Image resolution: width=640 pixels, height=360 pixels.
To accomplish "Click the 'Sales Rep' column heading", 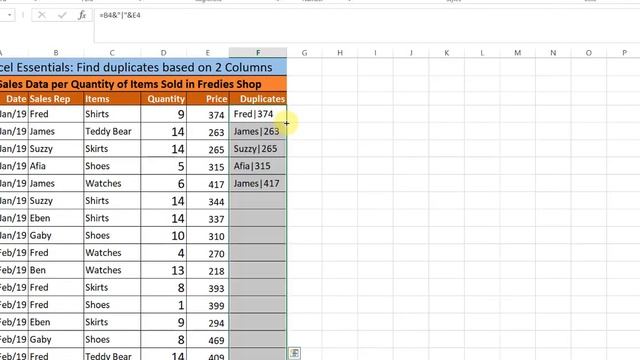I will pos(56,99).
